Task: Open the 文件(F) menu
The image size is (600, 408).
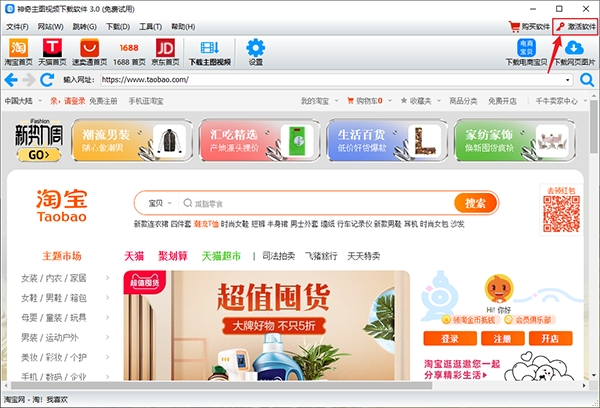Action: 17,27
